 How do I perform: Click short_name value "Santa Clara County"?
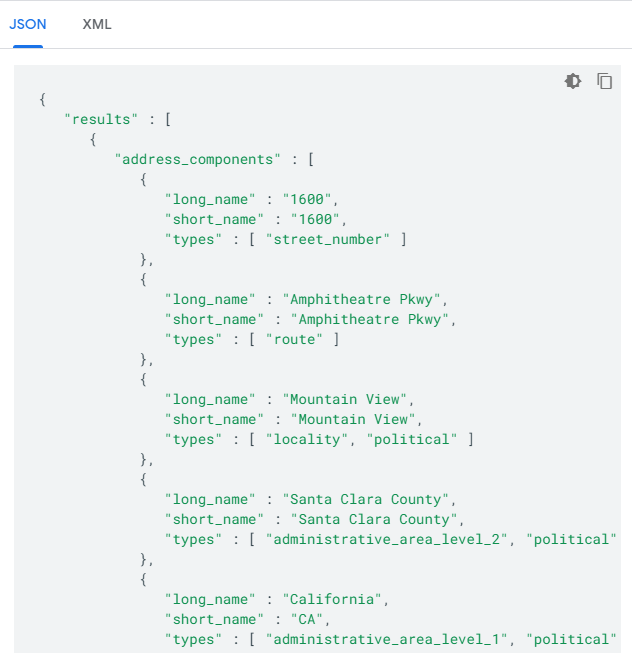pos(374,519)
